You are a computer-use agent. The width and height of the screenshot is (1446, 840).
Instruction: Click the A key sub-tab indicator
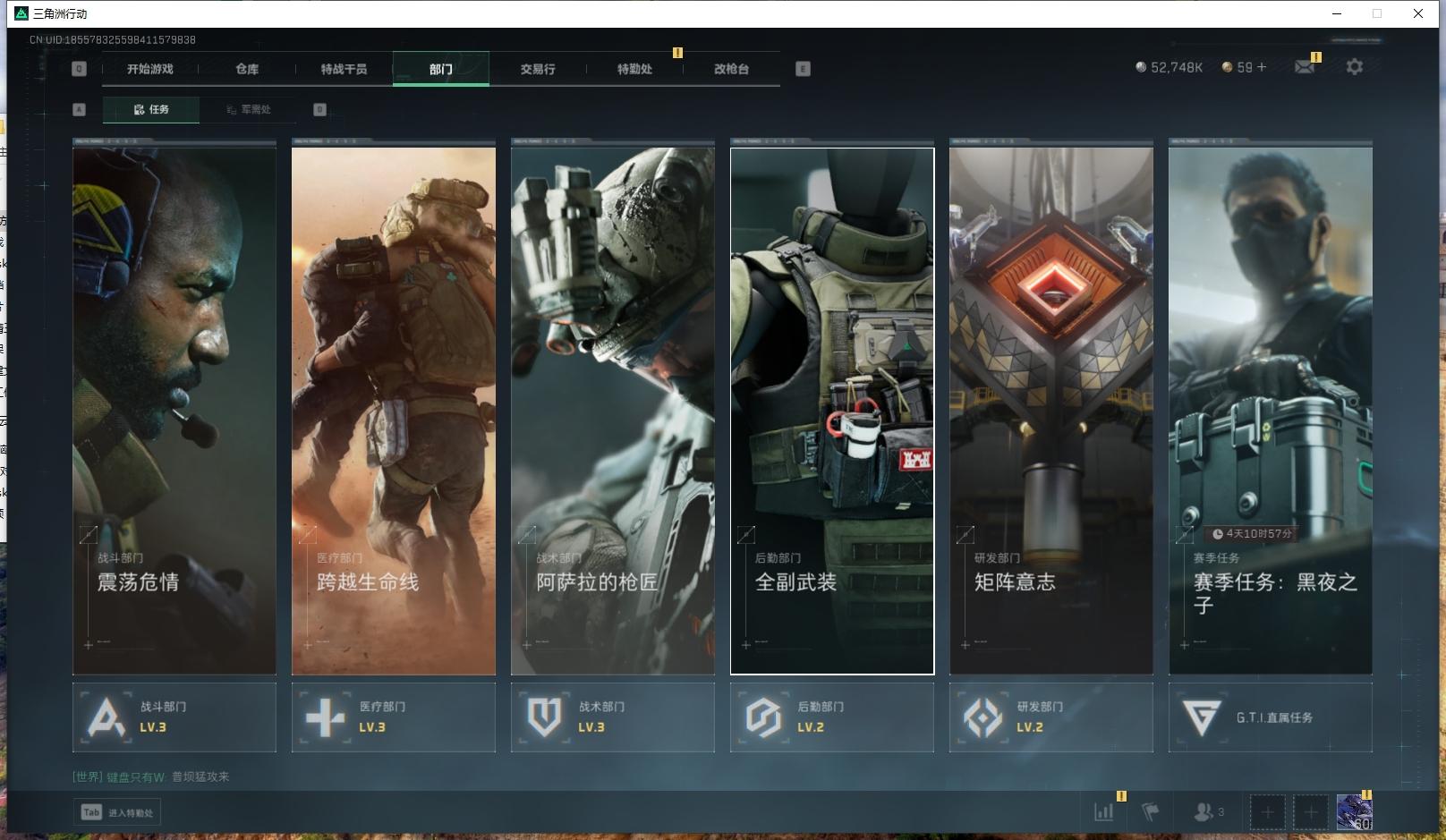coord(80,109)
